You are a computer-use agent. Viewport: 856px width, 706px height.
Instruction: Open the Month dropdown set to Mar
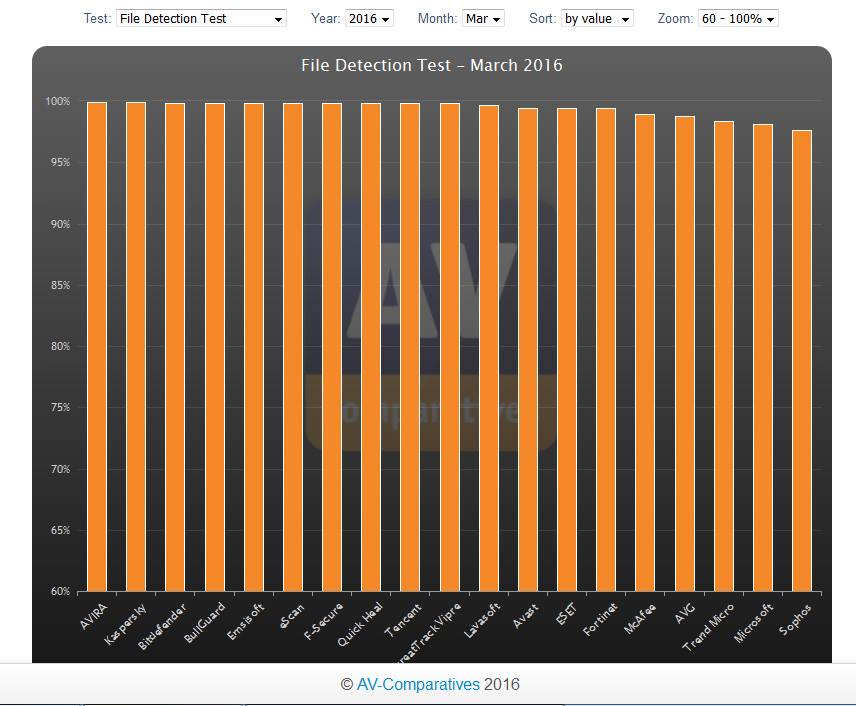483,19
